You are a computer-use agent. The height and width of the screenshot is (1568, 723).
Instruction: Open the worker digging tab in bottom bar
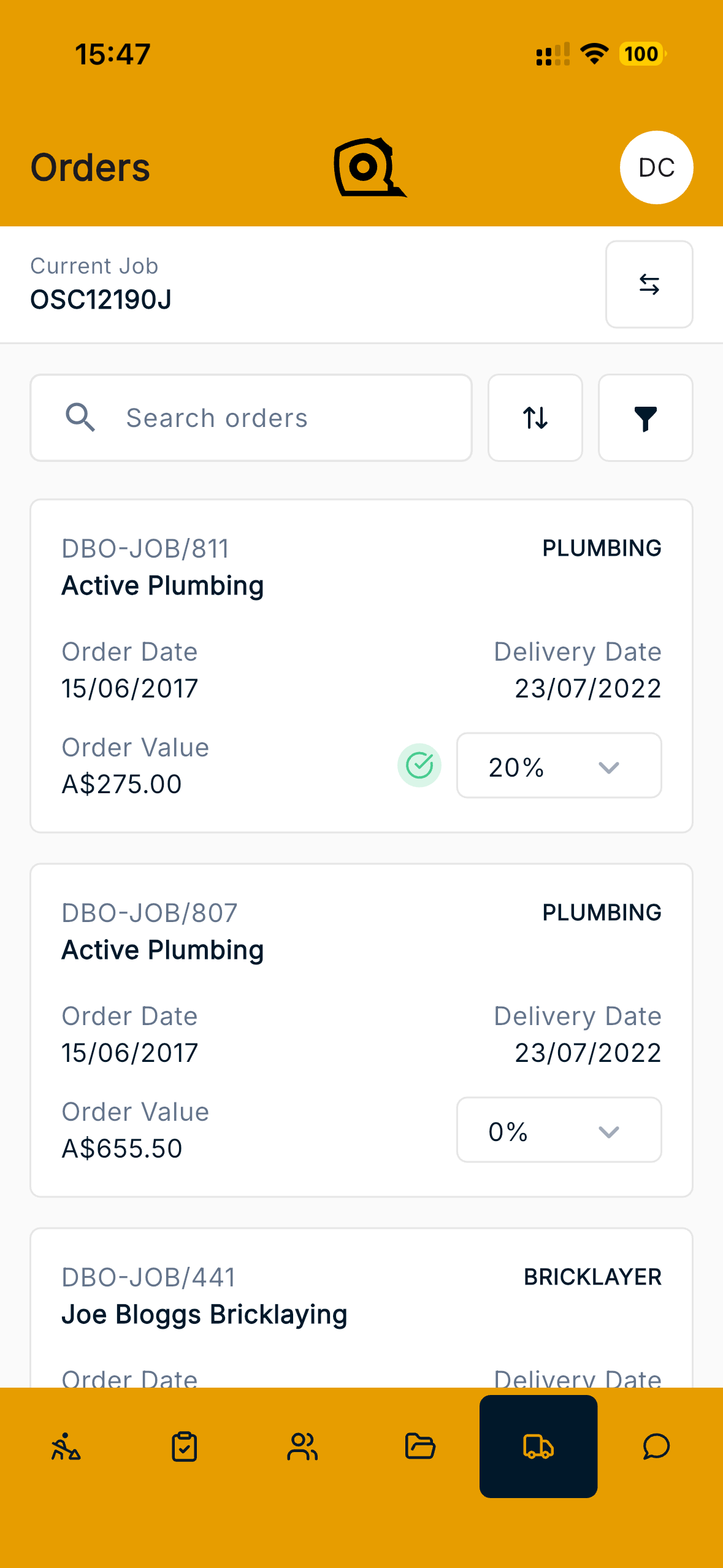(66, 1447)
